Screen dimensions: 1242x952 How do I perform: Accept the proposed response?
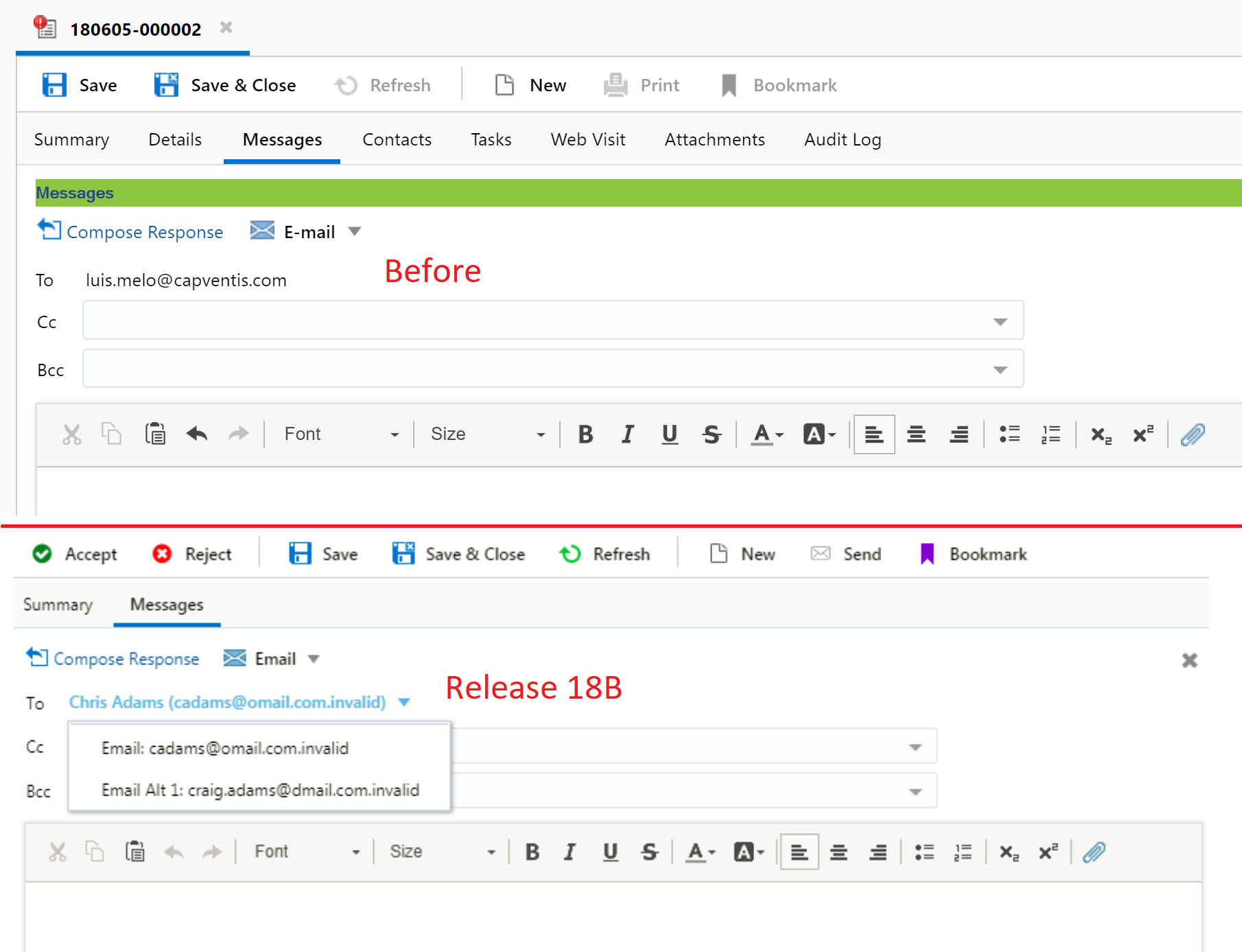coord(74,553)
